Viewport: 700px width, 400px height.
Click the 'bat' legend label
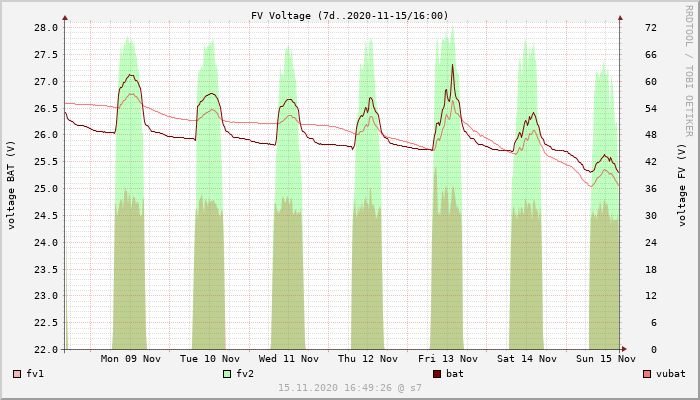455,374
